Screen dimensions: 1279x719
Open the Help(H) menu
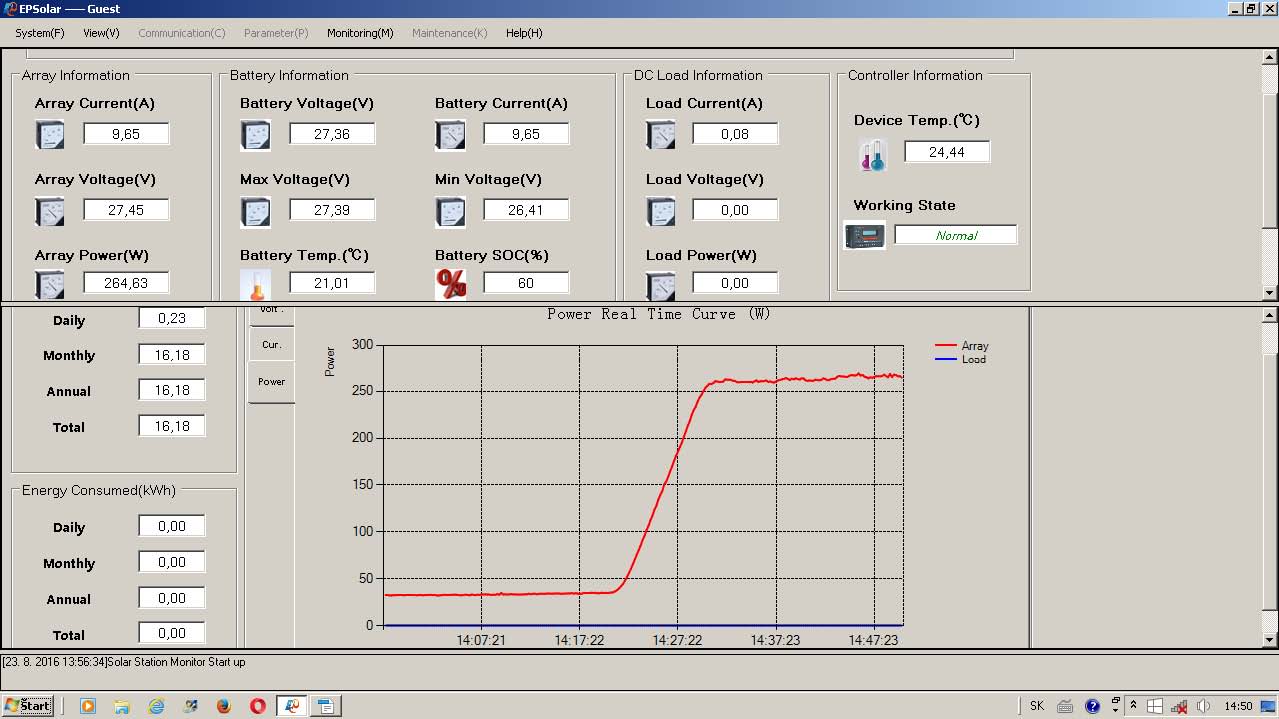[x=524, y=33]
